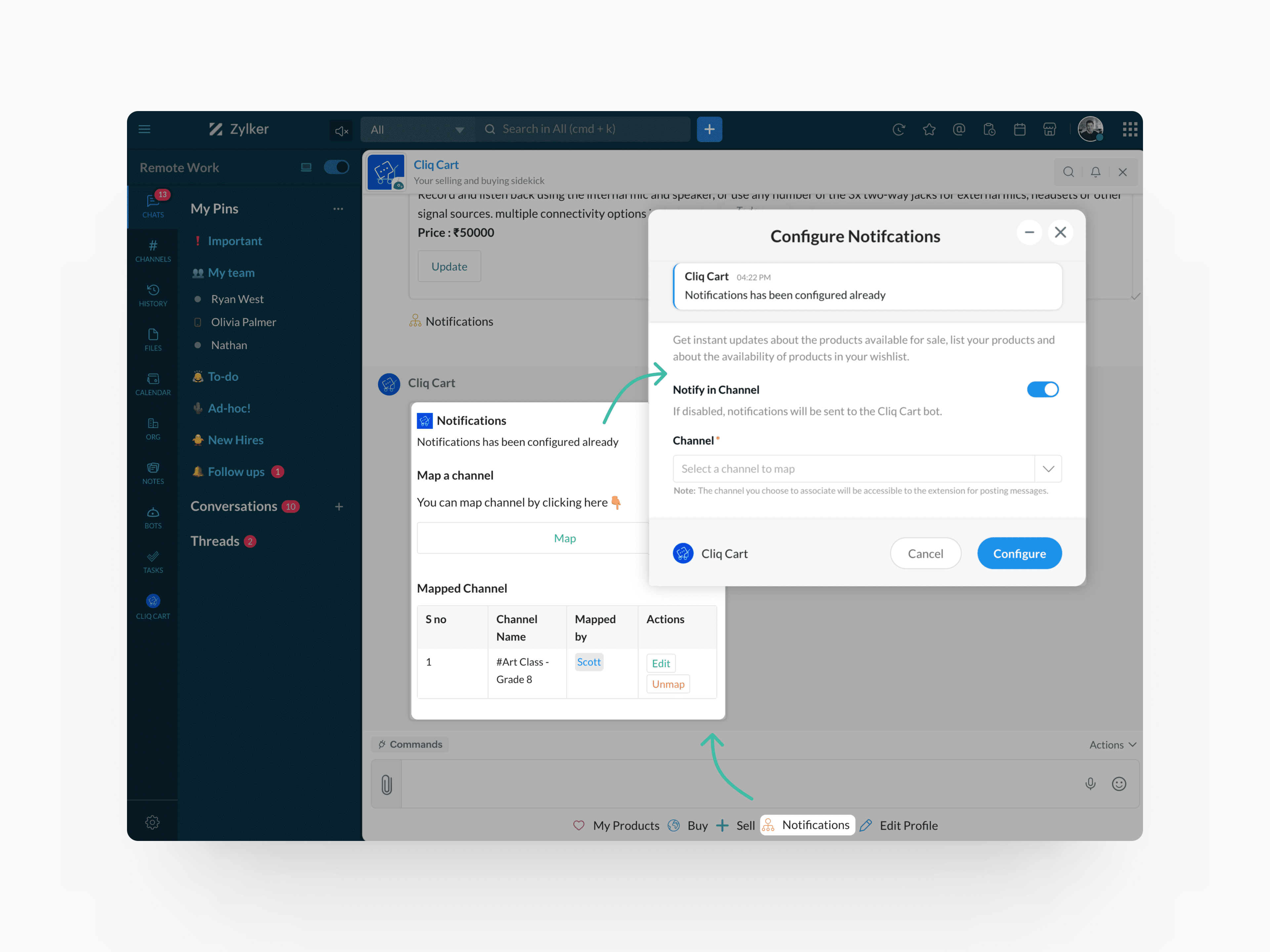Click the microphone voice message icon

click(1090, 783)
